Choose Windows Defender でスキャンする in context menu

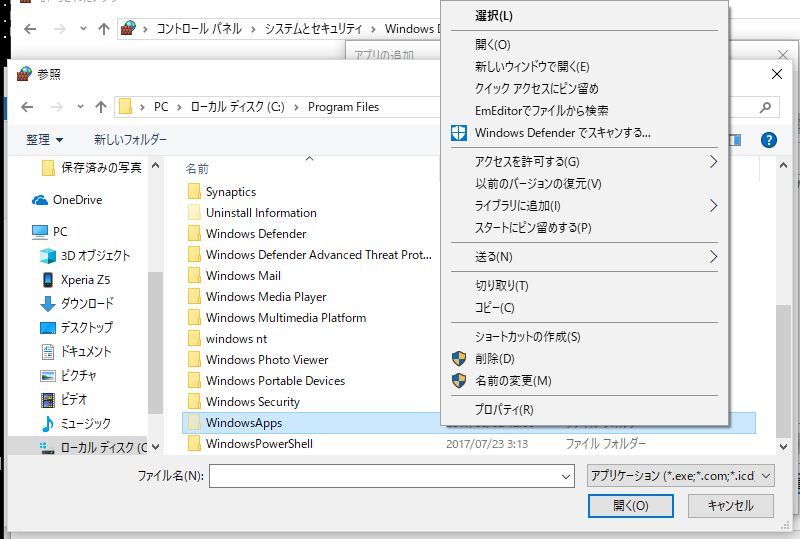point(584,133)
